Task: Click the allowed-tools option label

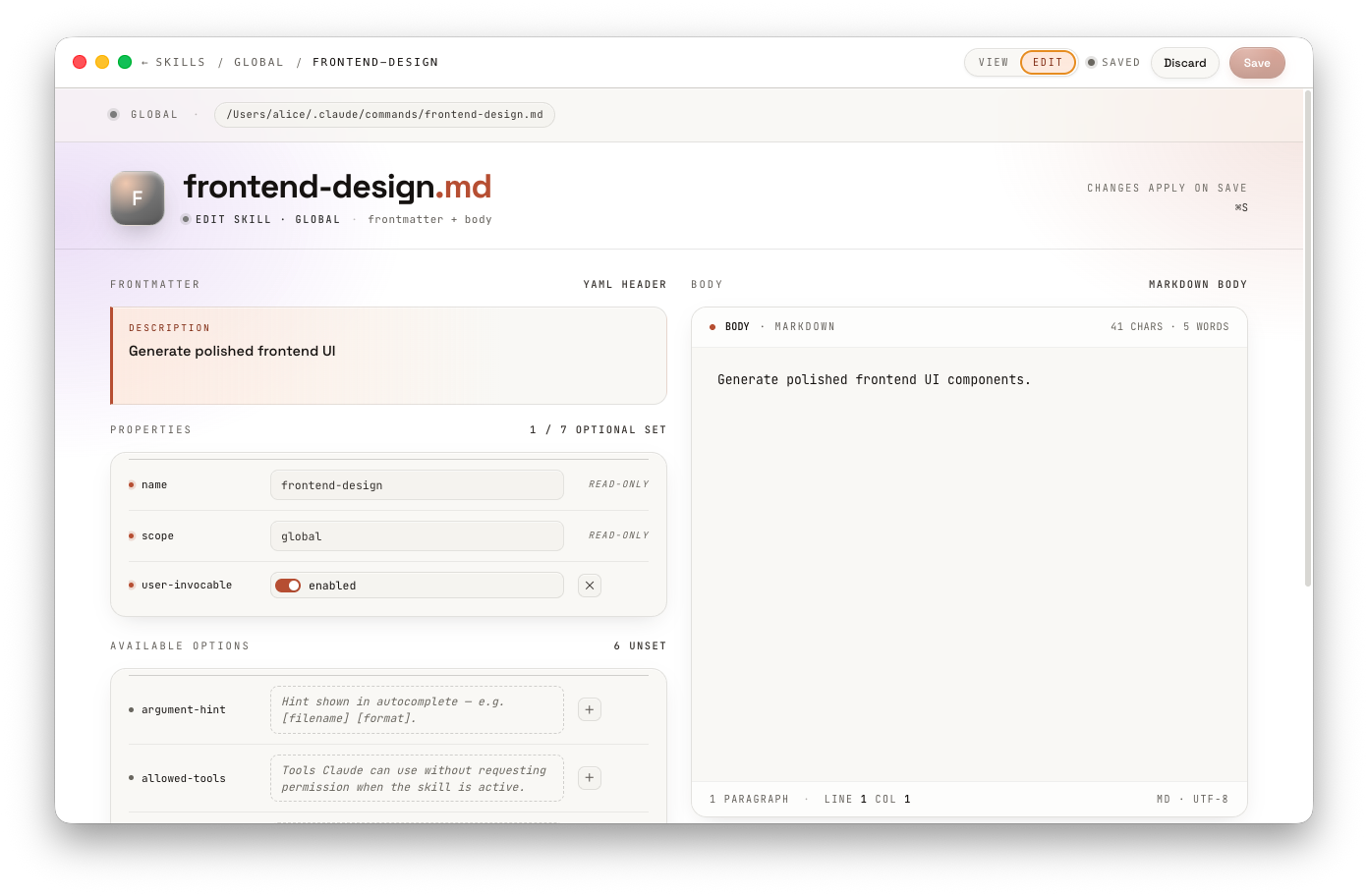Action: 184,778
